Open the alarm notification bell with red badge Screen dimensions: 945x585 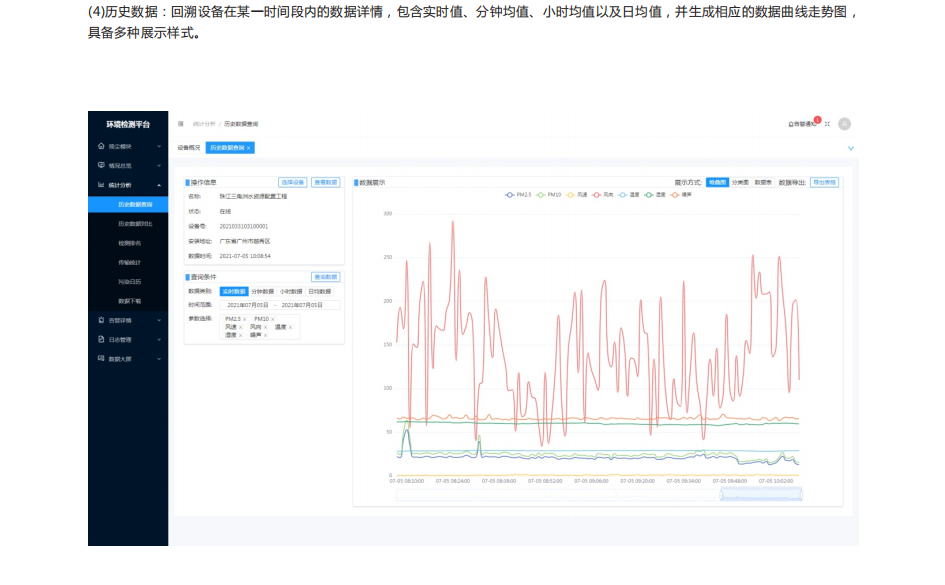[804, 123]
